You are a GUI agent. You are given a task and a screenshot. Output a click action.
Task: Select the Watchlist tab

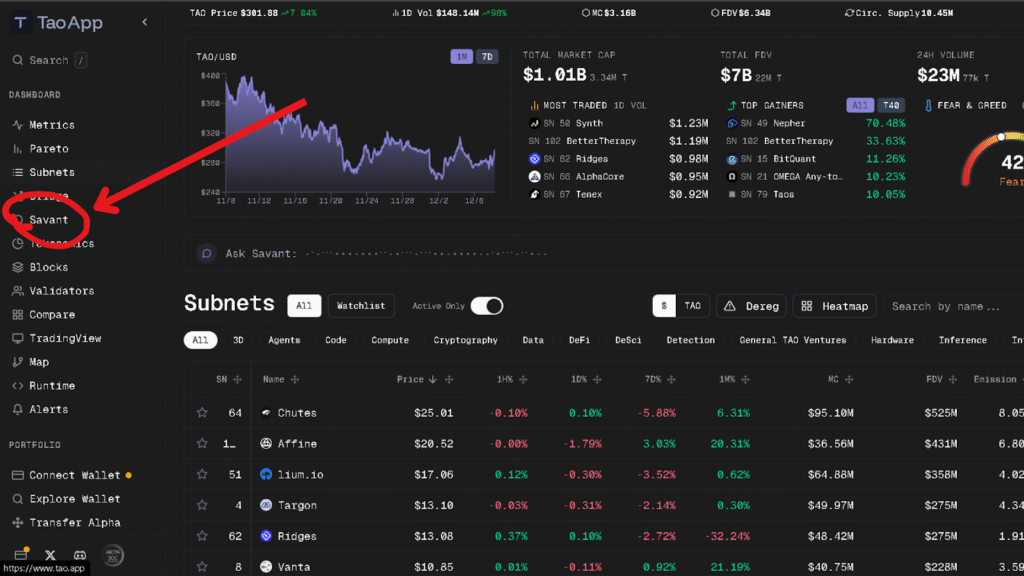pyautogui.click(x=361, y=306)
